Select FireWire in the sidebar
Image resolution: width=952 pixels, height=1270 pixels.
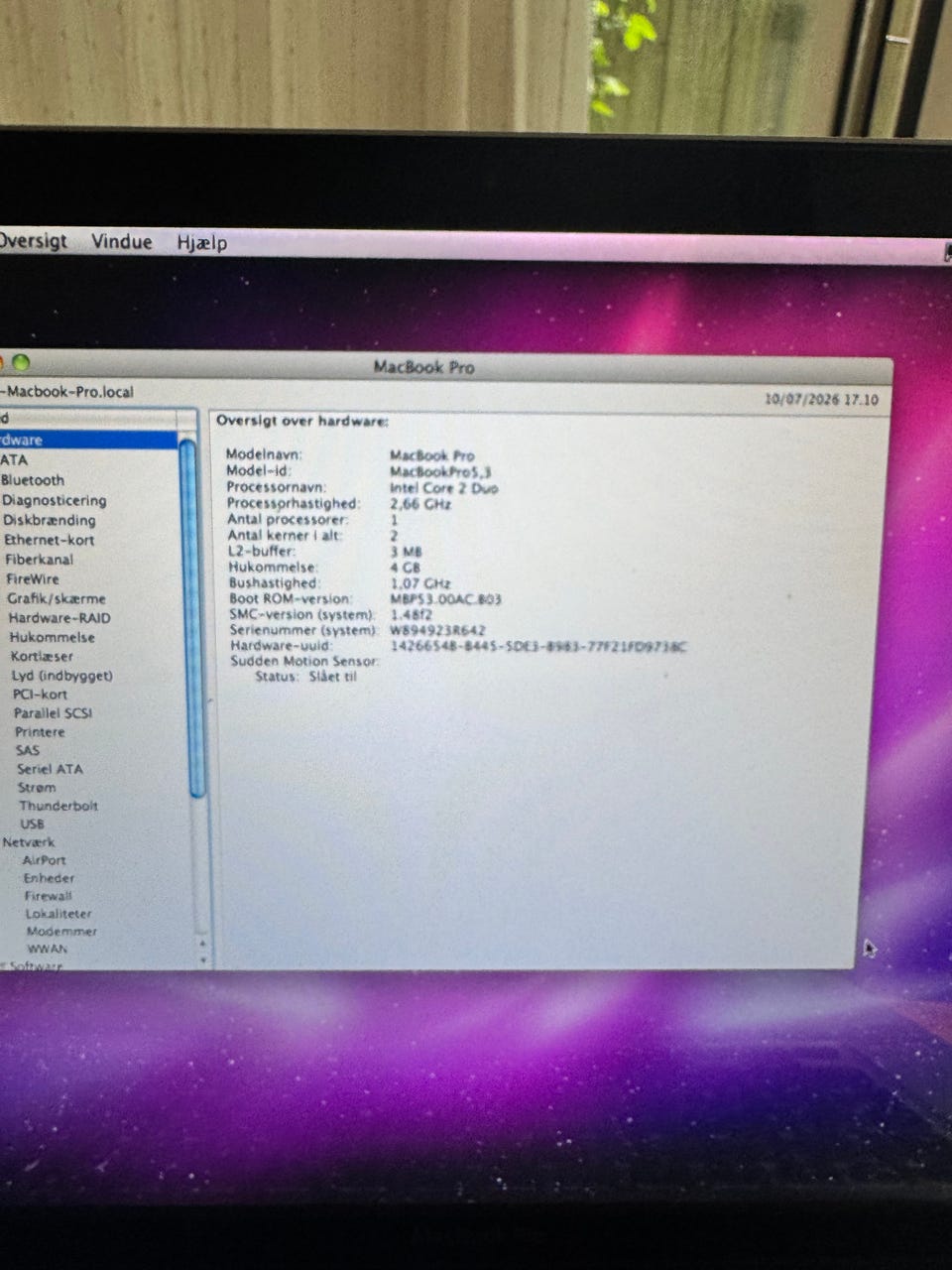[33, 579]
